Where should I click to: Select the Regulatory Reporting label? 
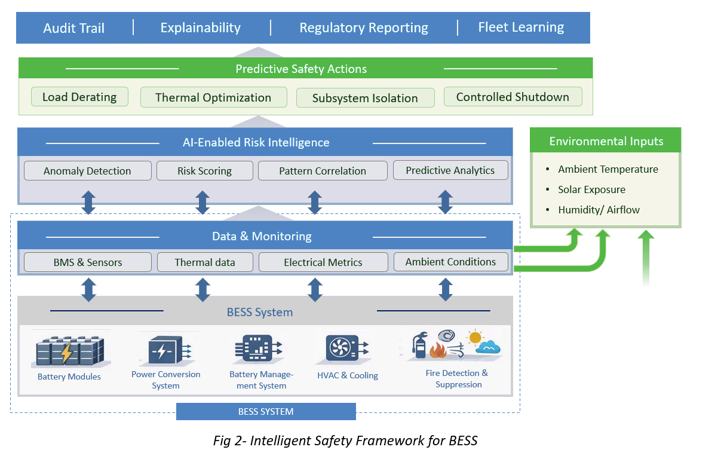(x=364, y=28)
